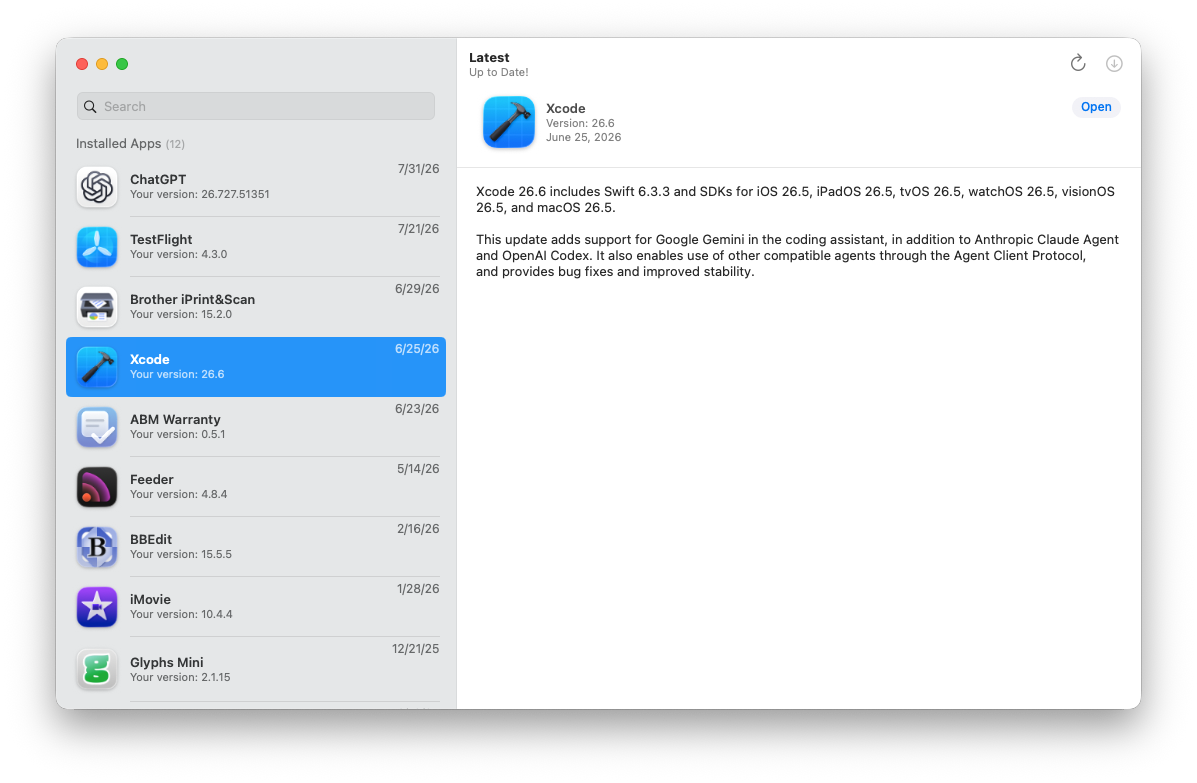This screenshot has width=1197, height=783.
Task: Select the ChatGPT row name
Action: click(158, 179)
